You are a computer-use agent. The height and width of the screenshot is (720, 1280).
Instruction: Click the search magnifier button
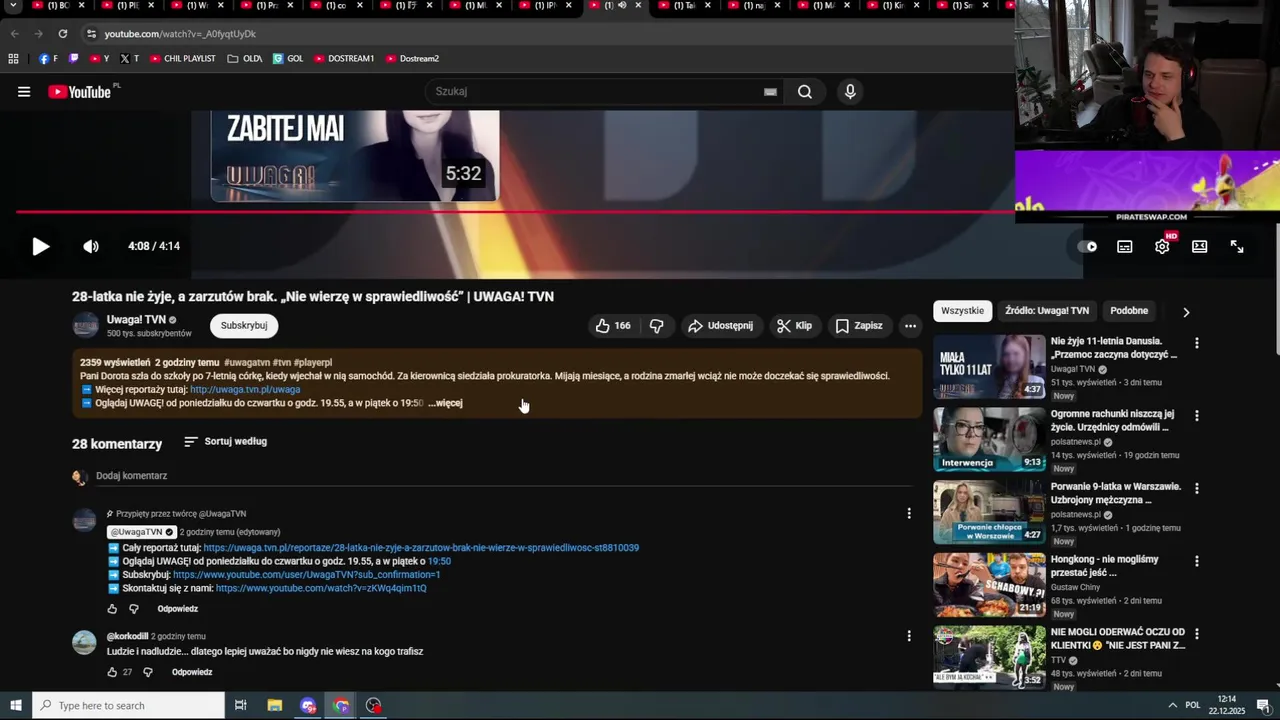point(805,92)
